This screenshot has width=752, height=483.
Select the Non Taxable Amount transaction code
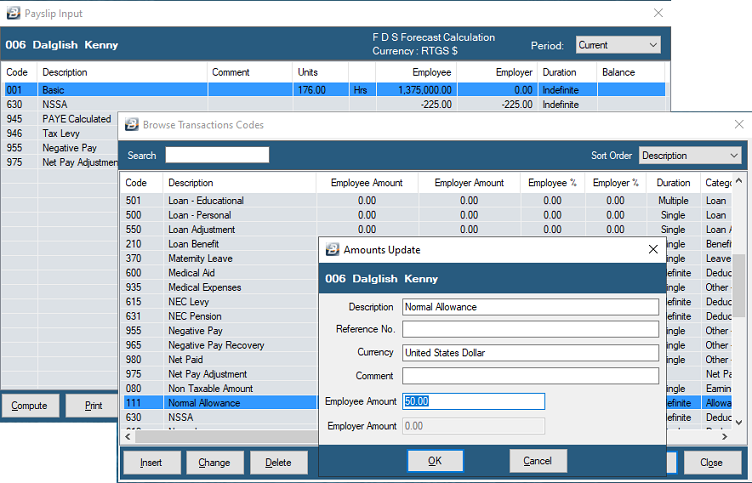pyautogui.click(x=221, y=388)
